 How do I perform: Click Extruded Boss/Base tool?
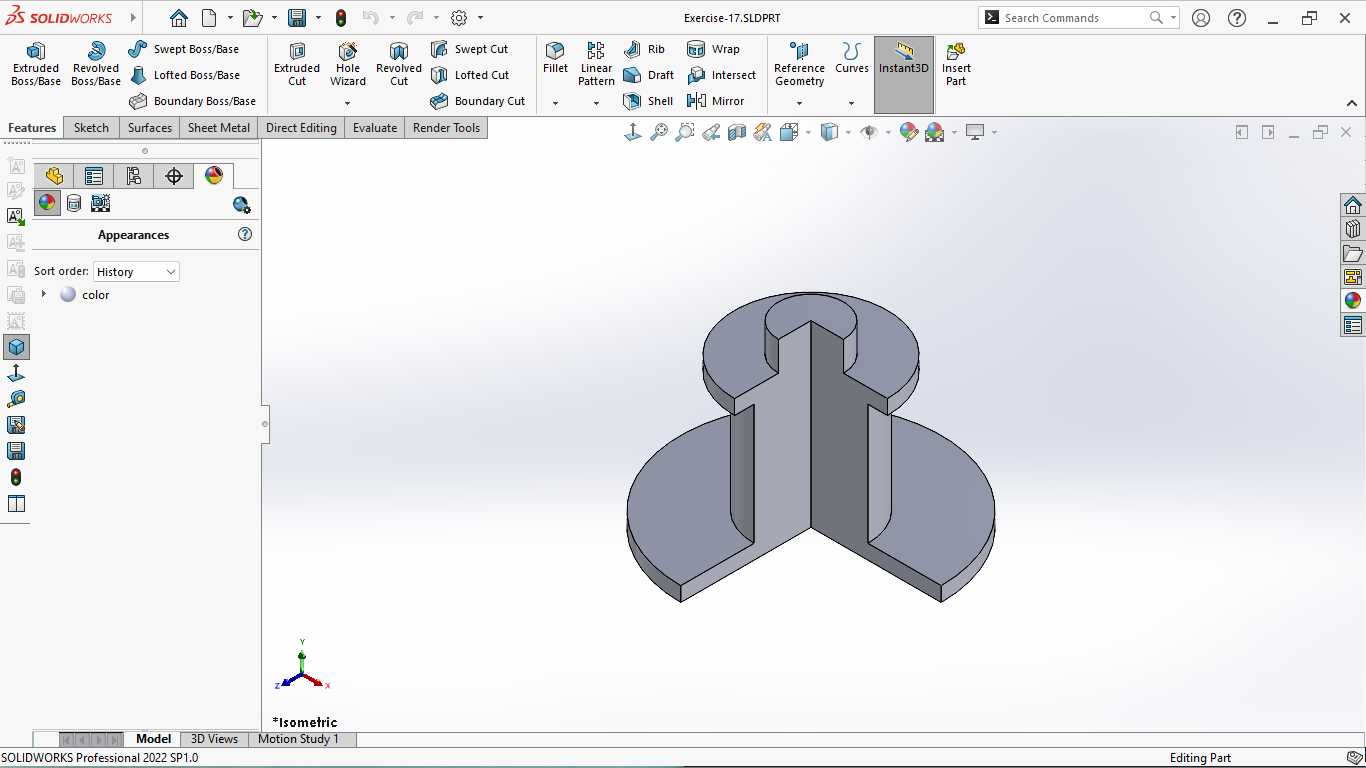coord(36,64)
